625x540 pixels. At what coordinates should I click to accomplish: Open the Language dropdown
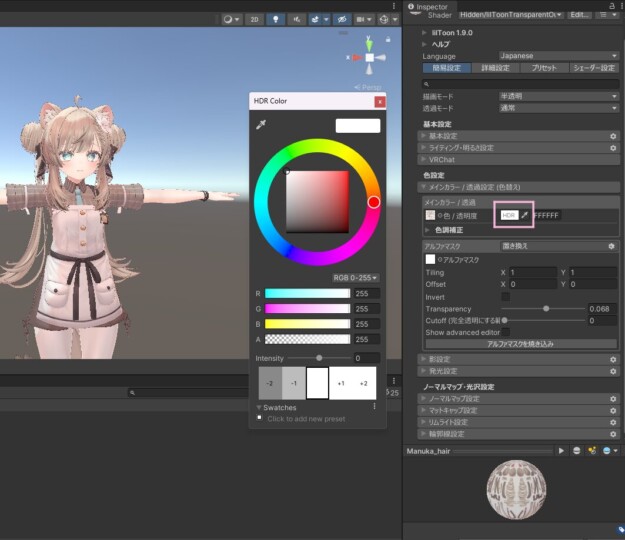(x=558, y=56)
